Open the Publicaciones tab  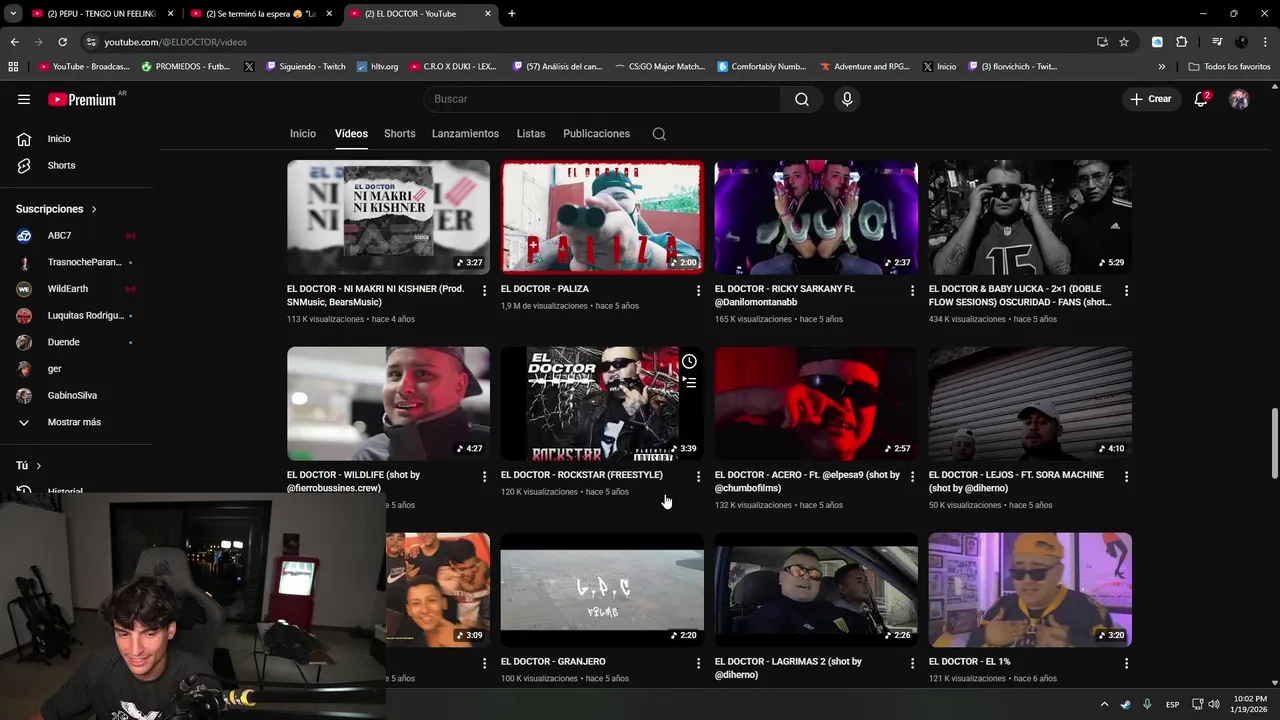(596, 134)
